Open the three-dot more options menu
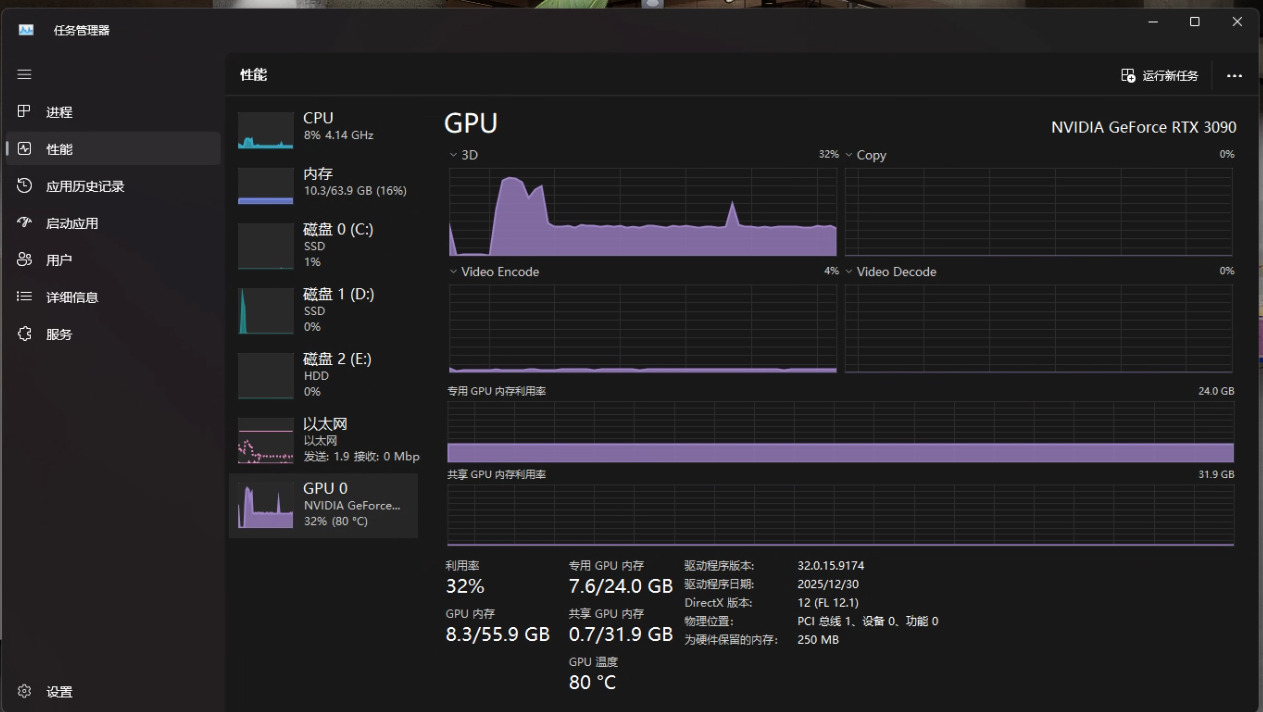The image size is (1263, 712). tap(1234, 76)
